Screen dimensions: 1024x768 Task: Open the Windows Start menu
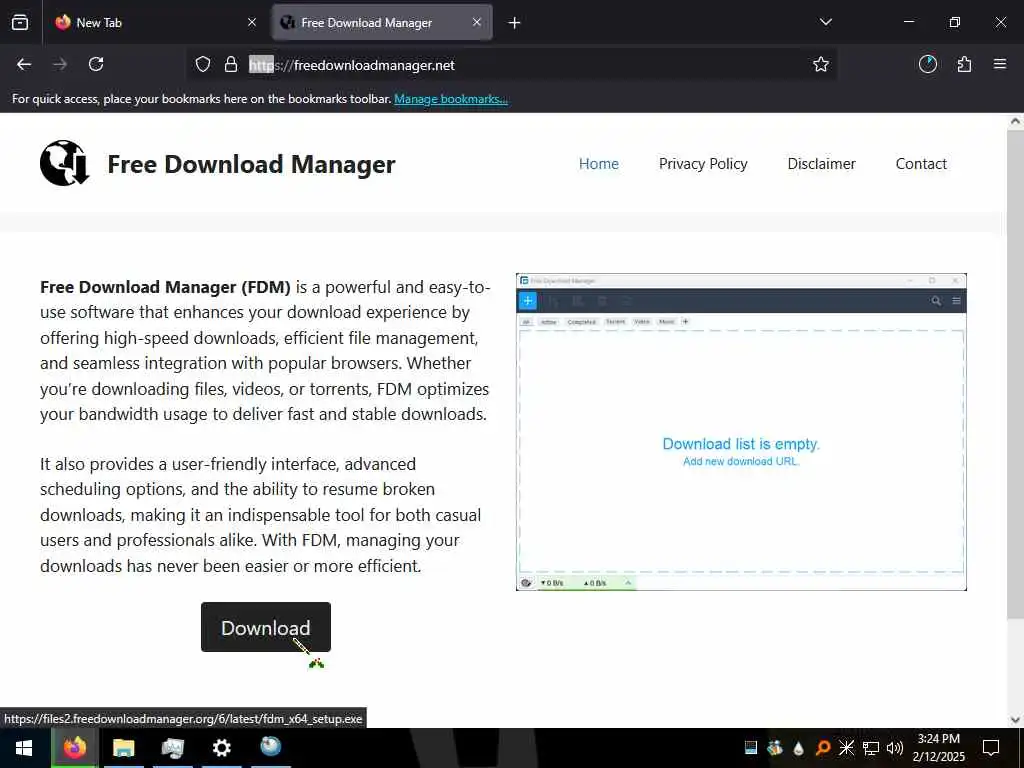point(24,748)
